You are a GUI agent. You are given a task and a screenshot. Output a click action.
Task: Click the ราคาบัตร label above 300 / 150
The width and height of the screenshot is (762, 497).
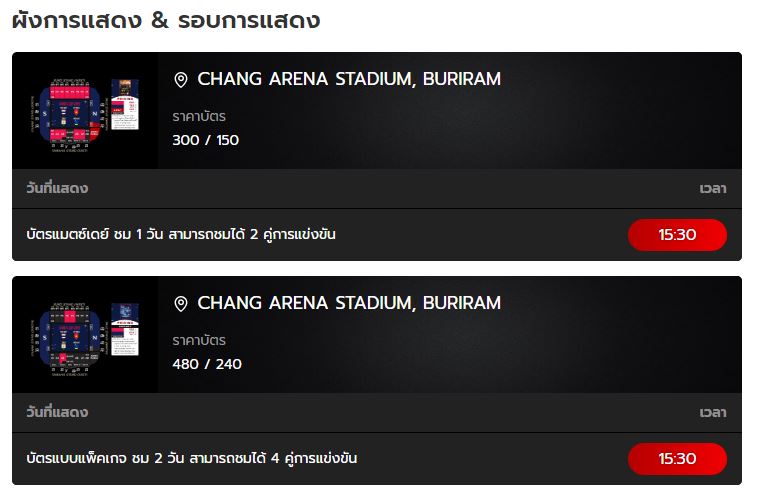(x=199, y=117)
